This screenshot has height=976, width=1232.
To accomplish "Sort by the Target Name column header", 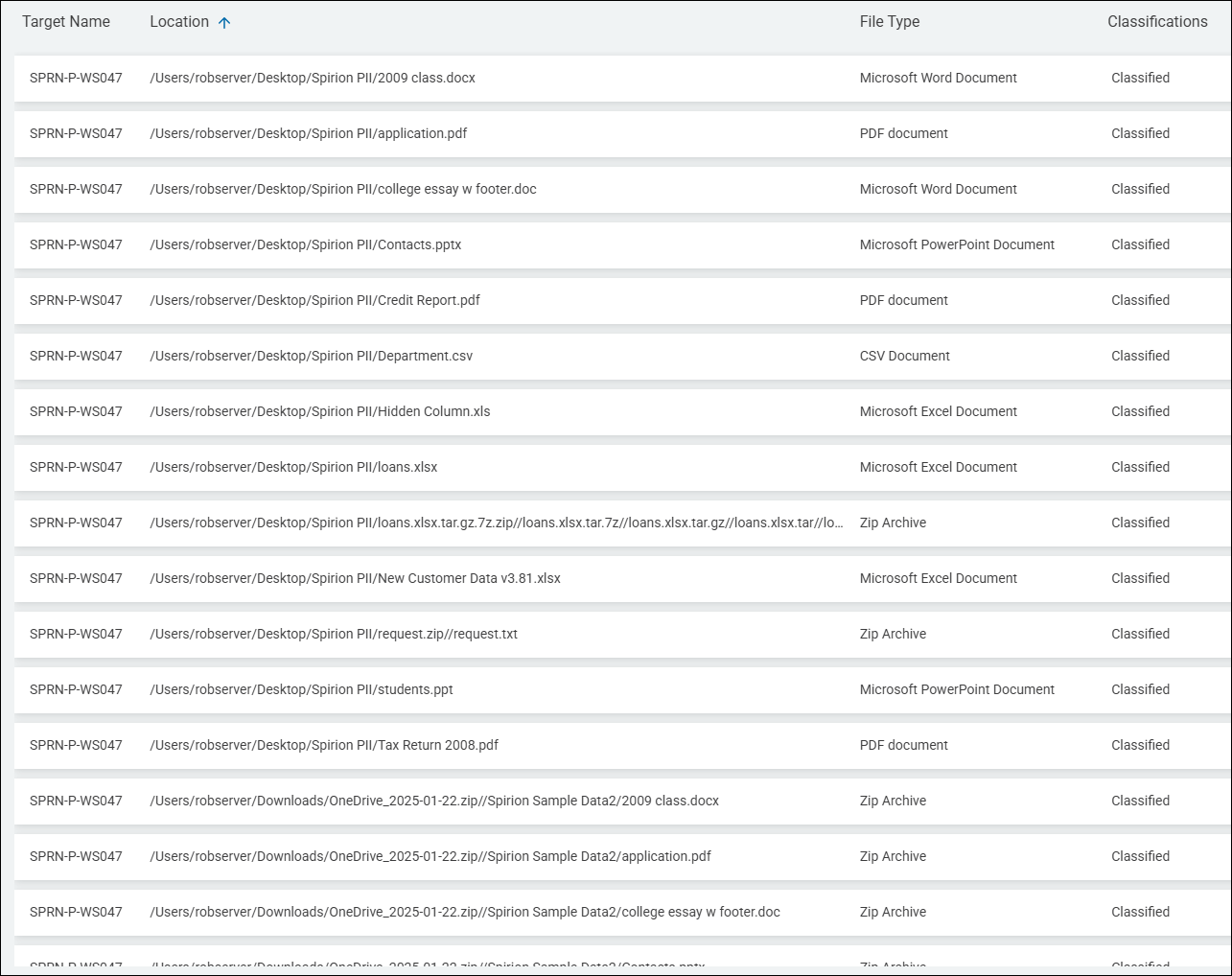I will (66, 22).
